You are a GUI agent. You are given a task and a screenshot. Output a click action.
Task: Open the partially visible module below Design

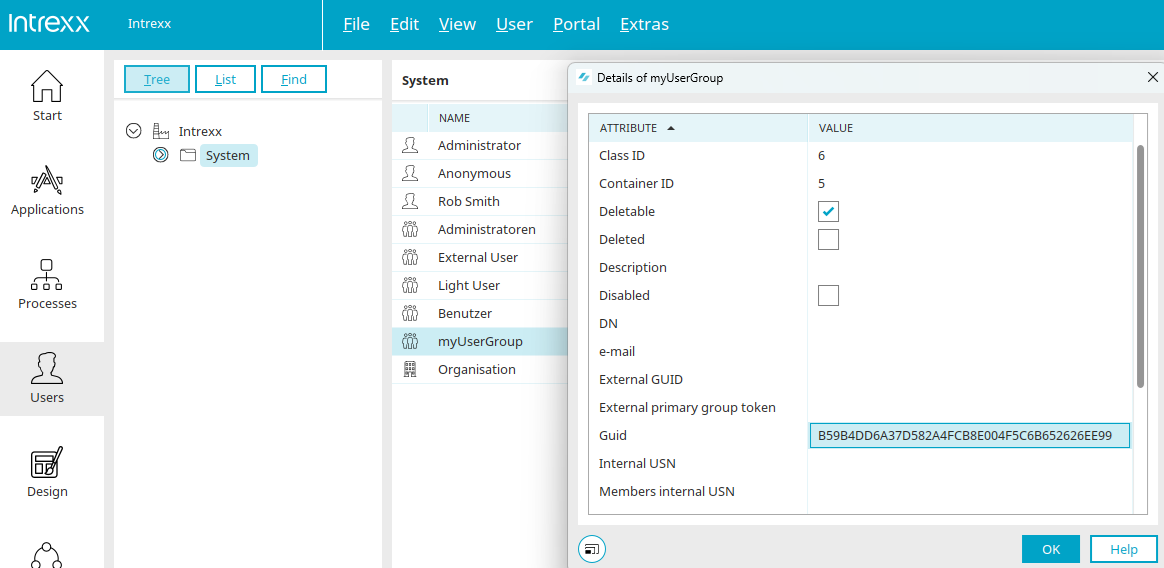pyautogui.click(x=47, y=555)
